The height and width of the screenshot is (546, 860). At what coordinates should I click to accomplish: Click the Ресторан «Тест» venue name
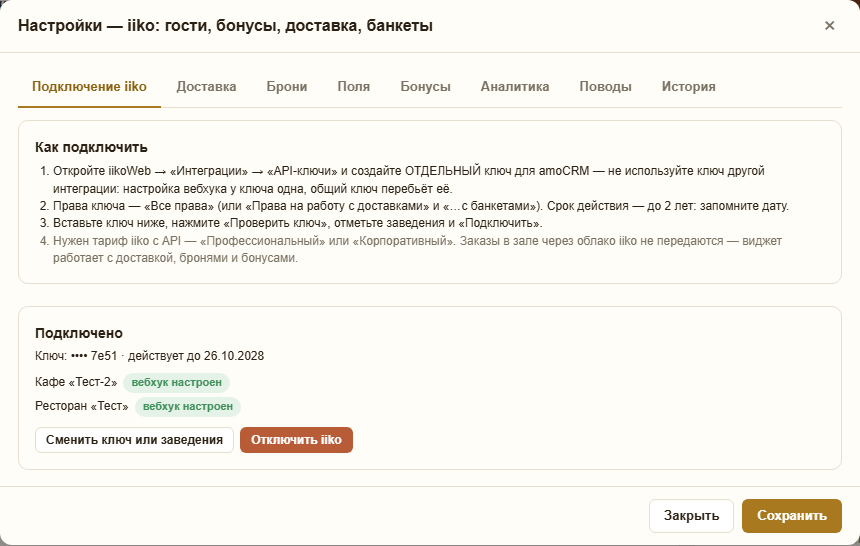(x=82, y=406)
